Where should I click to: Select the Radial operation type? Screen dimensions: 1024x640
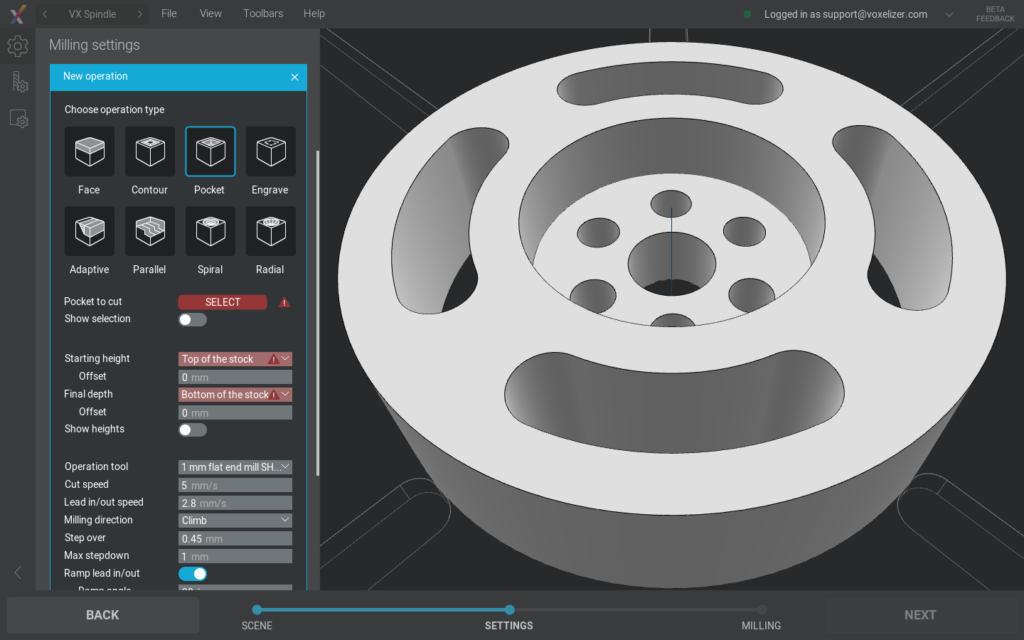pos(269,231)
